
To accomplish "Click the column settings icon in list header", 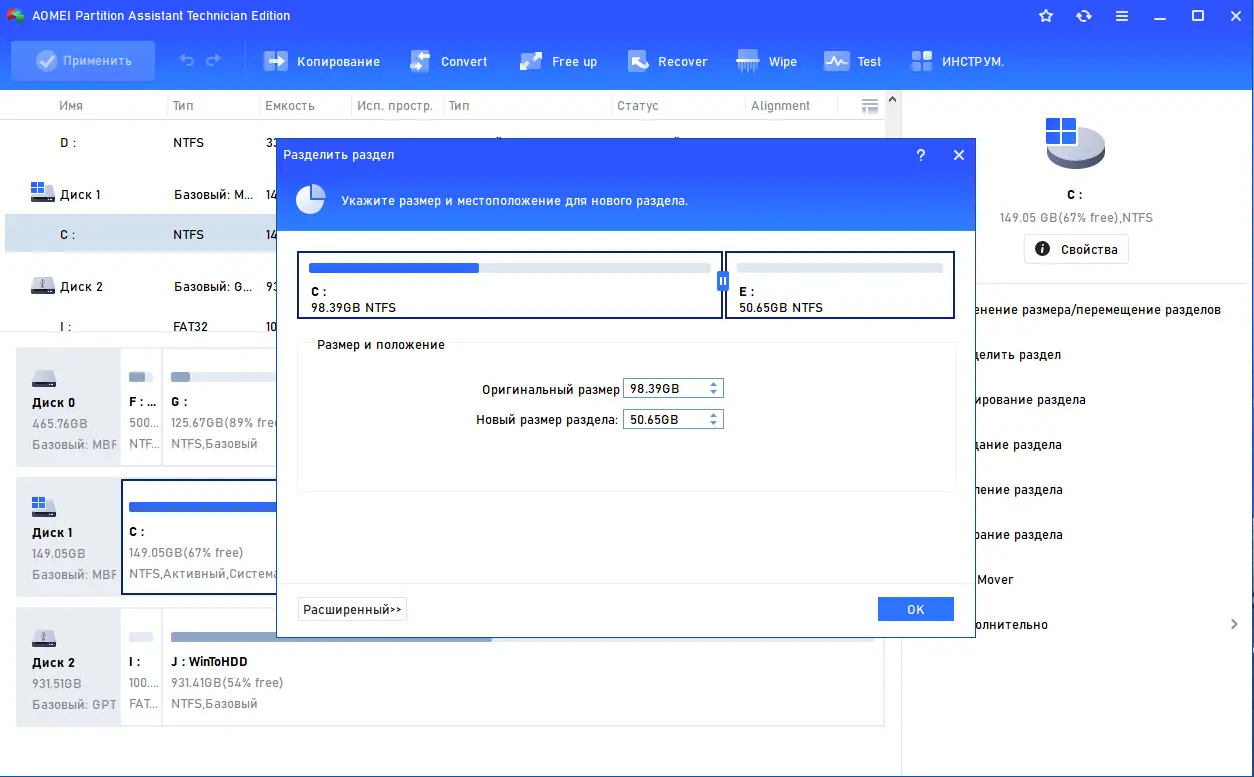I will tap(870, 106).
